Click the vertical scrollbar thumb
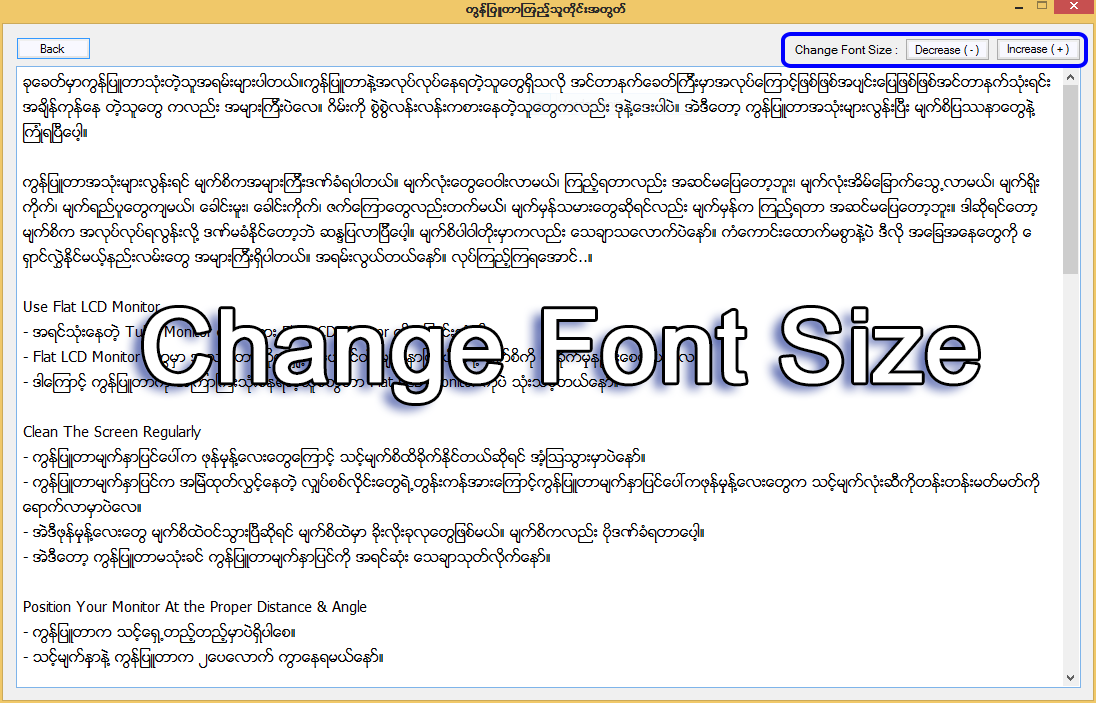The width and height of the screenshot is (1096, 703). pos(1070,180)
